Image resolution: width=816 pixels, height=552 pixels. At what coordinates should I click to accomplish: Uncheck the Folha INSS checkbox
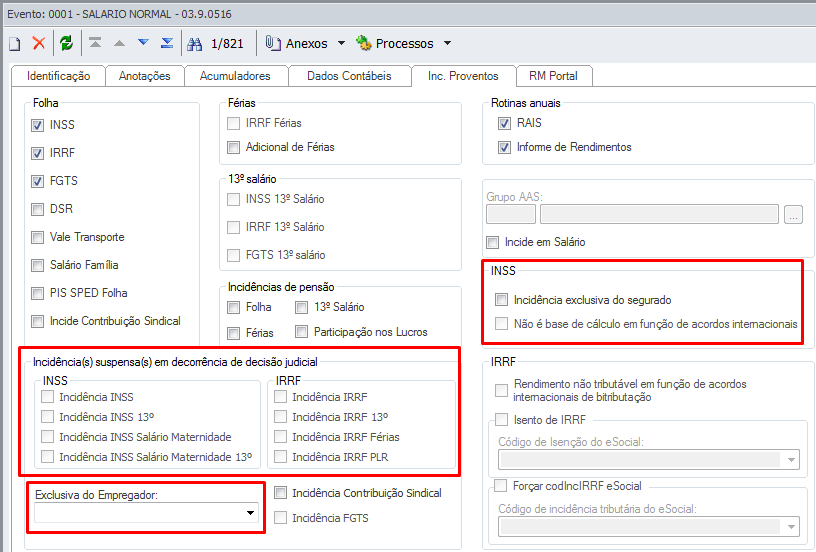click(37, 125)
